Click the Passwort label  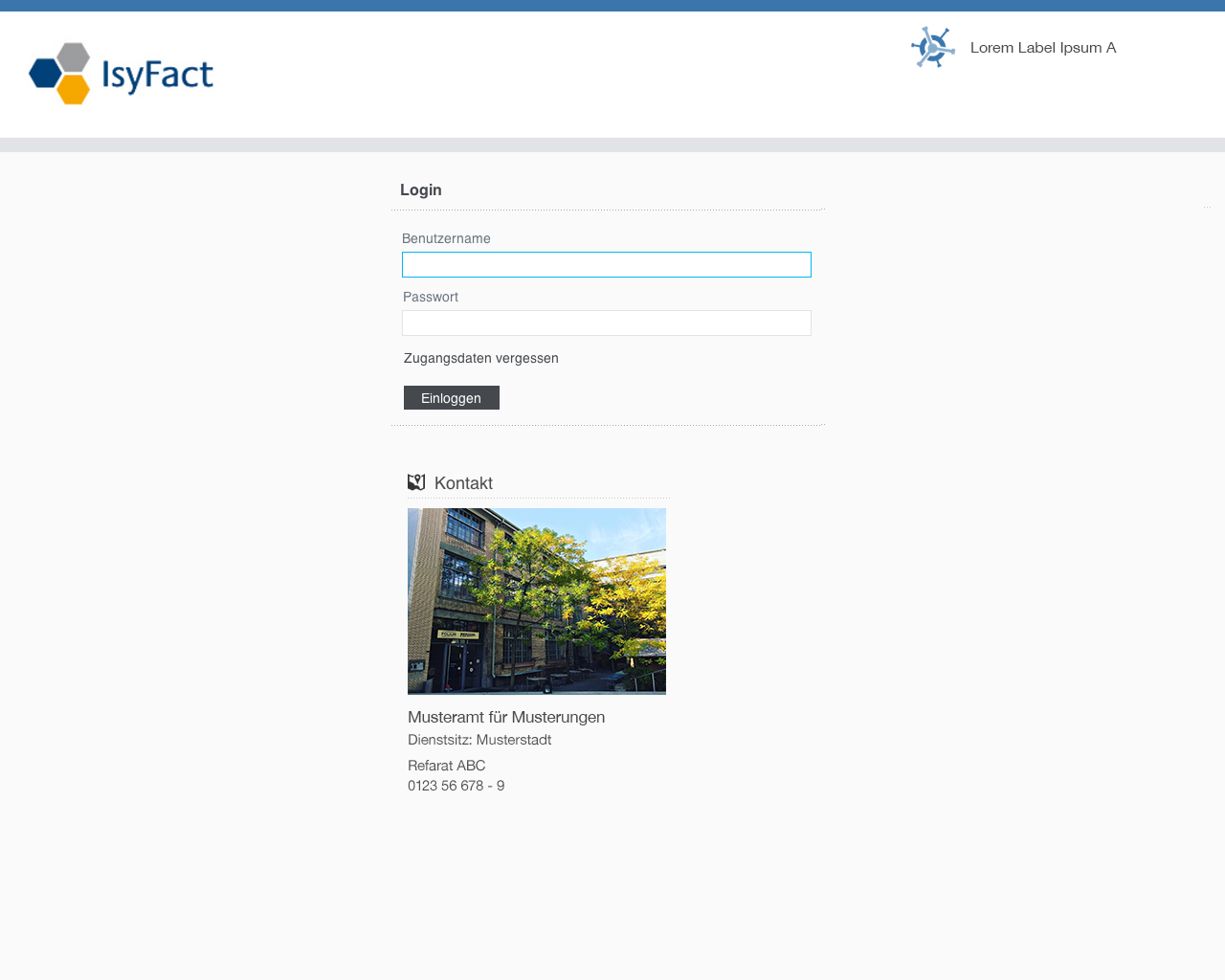[431, 297]
